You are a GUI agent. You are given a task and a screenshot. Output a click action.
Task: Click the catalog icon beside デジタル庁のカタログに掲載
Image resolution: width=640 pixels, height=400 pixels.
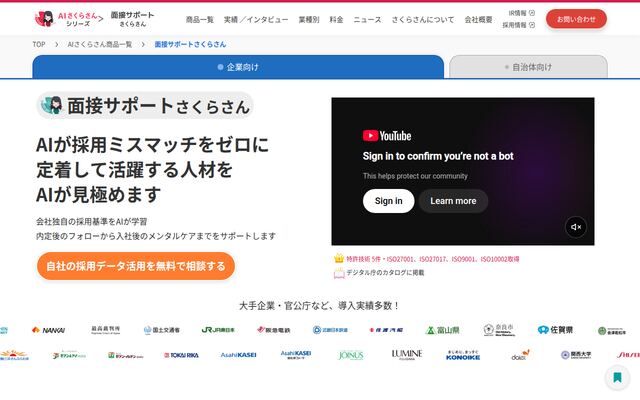coord(339,273)
